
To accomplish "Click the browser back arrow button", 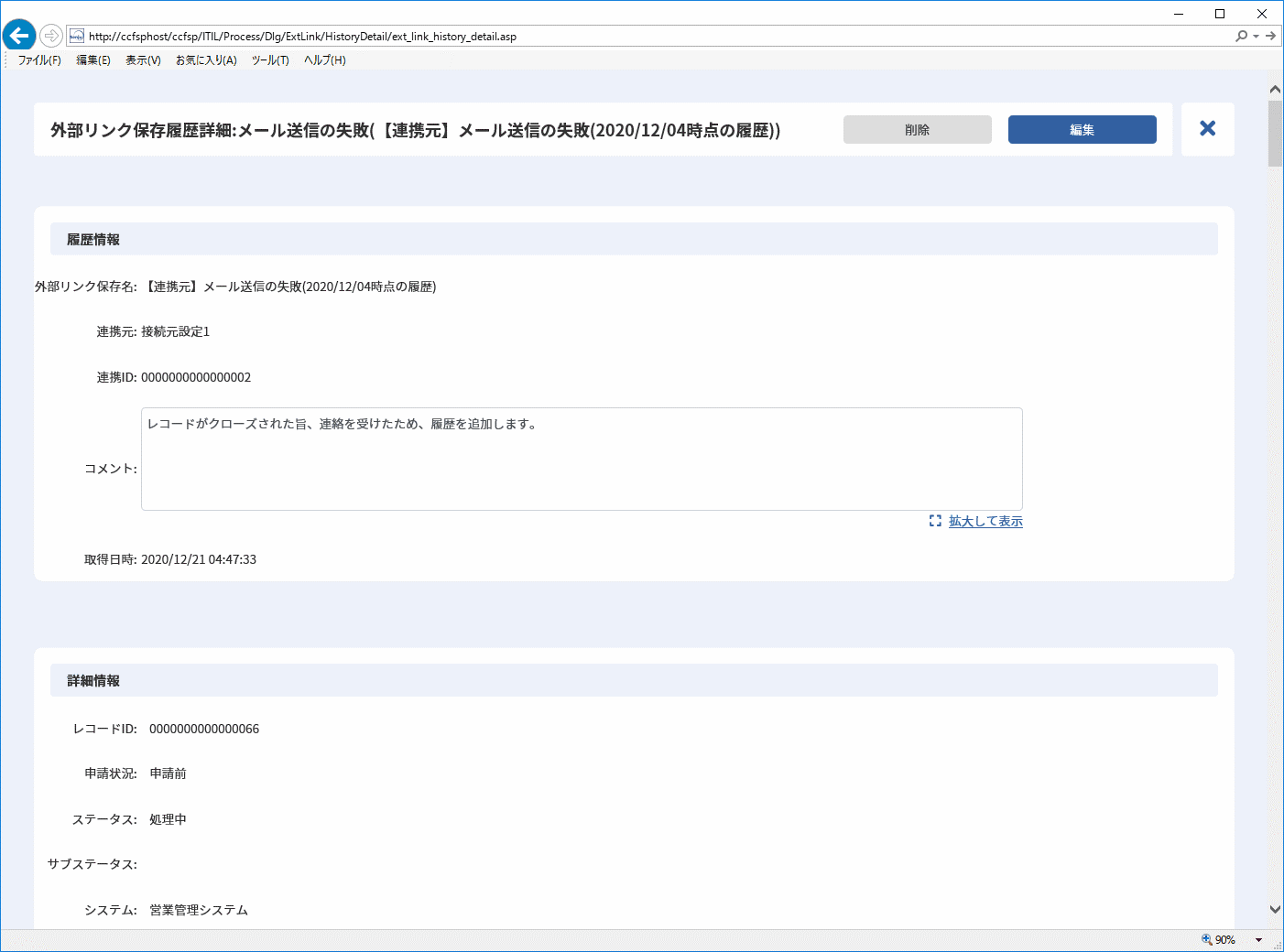I will click(x=18, y=36).
